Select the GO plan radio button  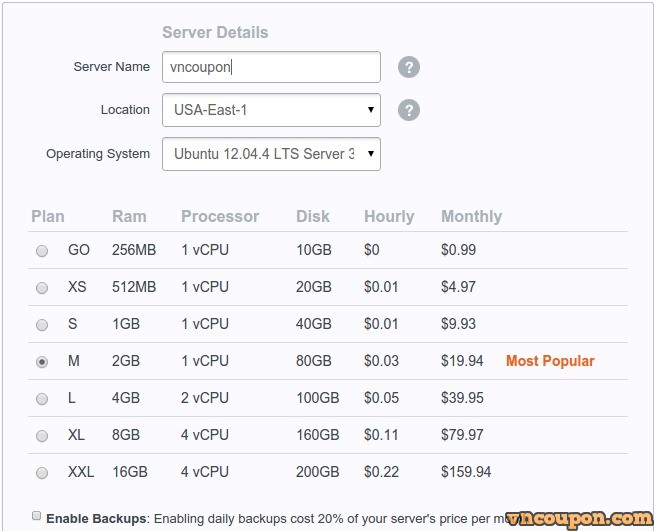[x=42, y=251]
